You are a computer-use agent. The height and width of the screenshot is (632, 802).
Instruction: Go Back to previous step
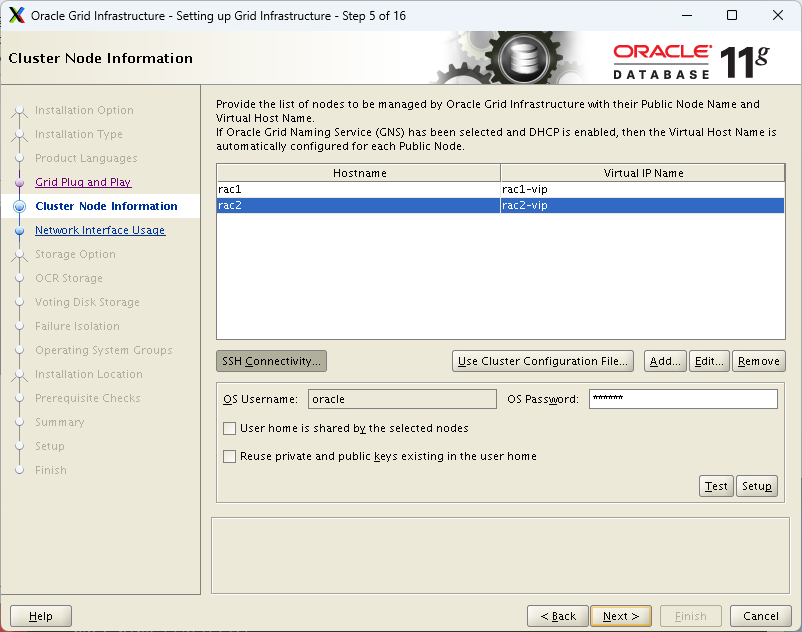pos(558,616)
